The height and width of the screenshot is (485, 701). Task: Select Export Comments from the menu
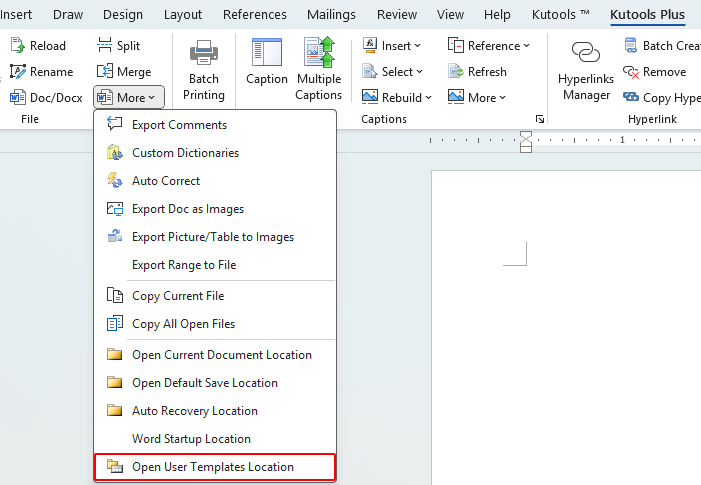pos(179,125)
